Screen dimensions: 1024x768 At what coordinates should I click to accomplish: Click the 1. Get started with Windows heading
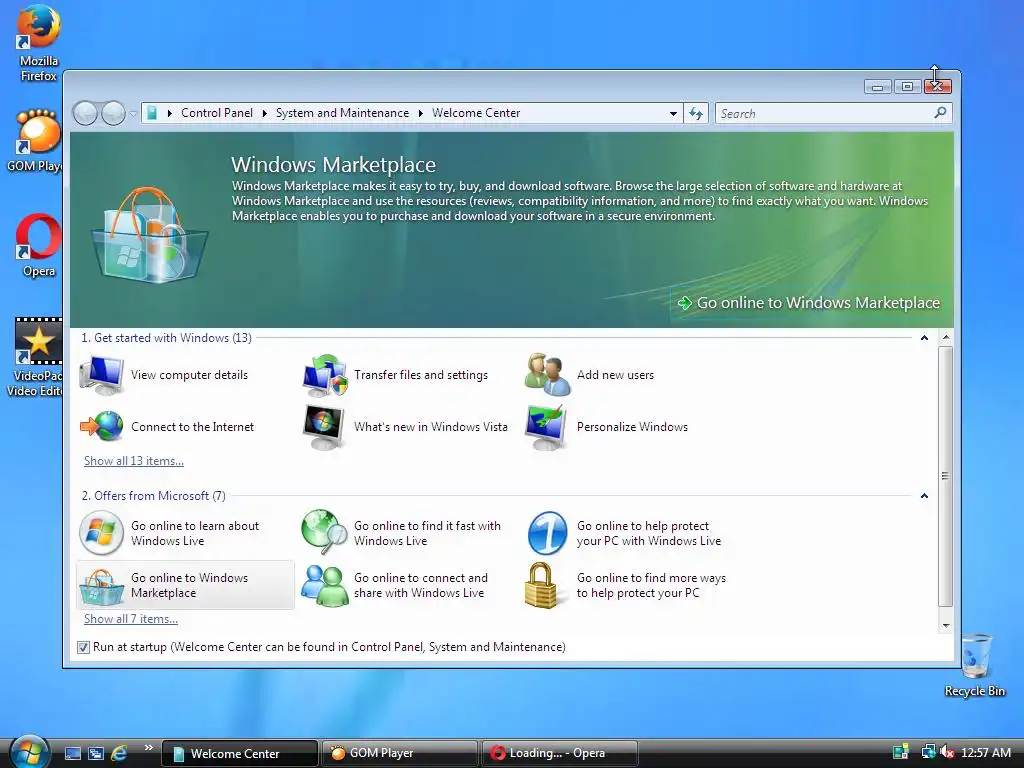pos(167,338)
